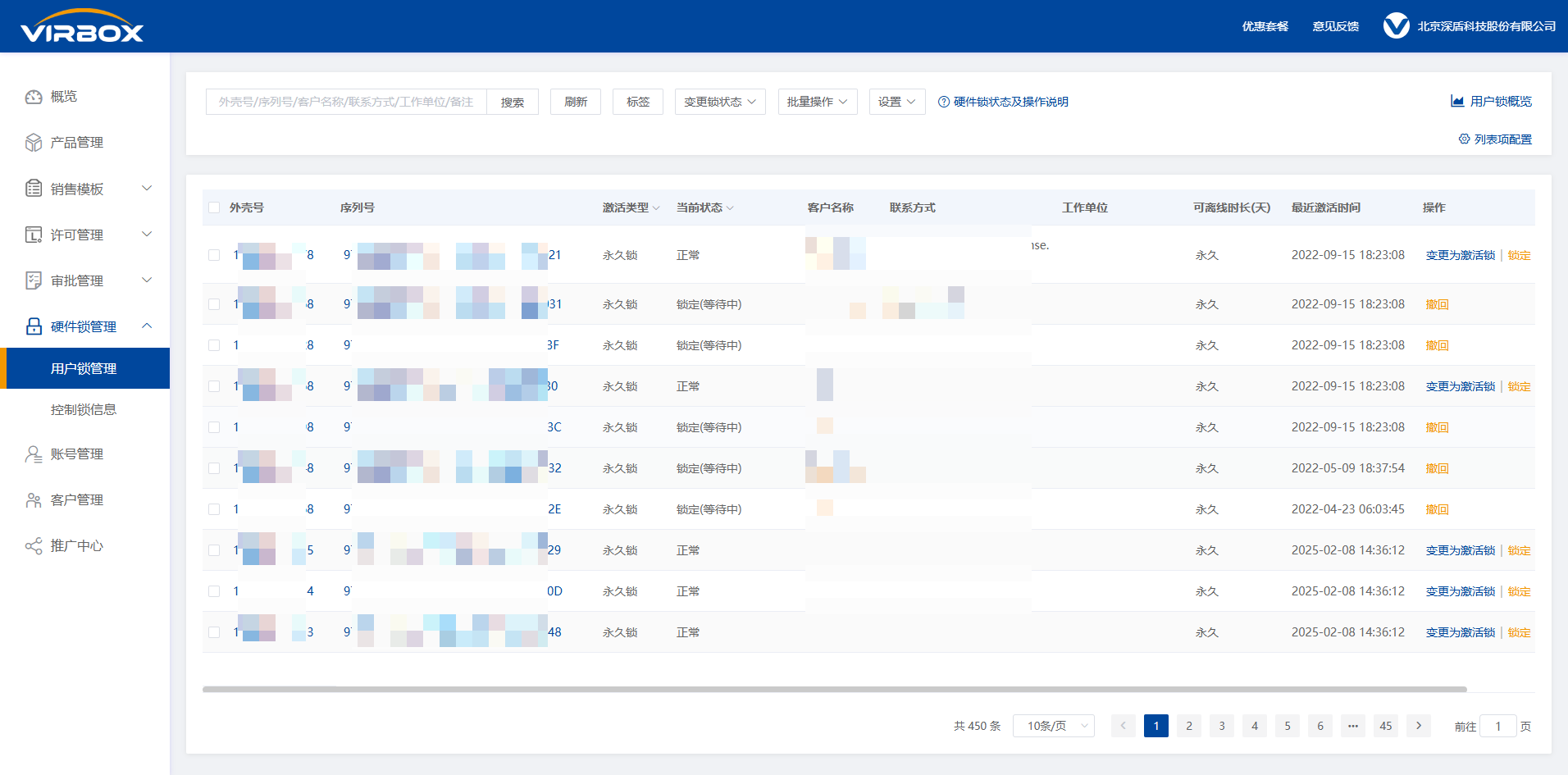This screenshot has width=1568, height=775.
Task: Click the horizontal table scrollbar
Action: (x=835, y=689)
